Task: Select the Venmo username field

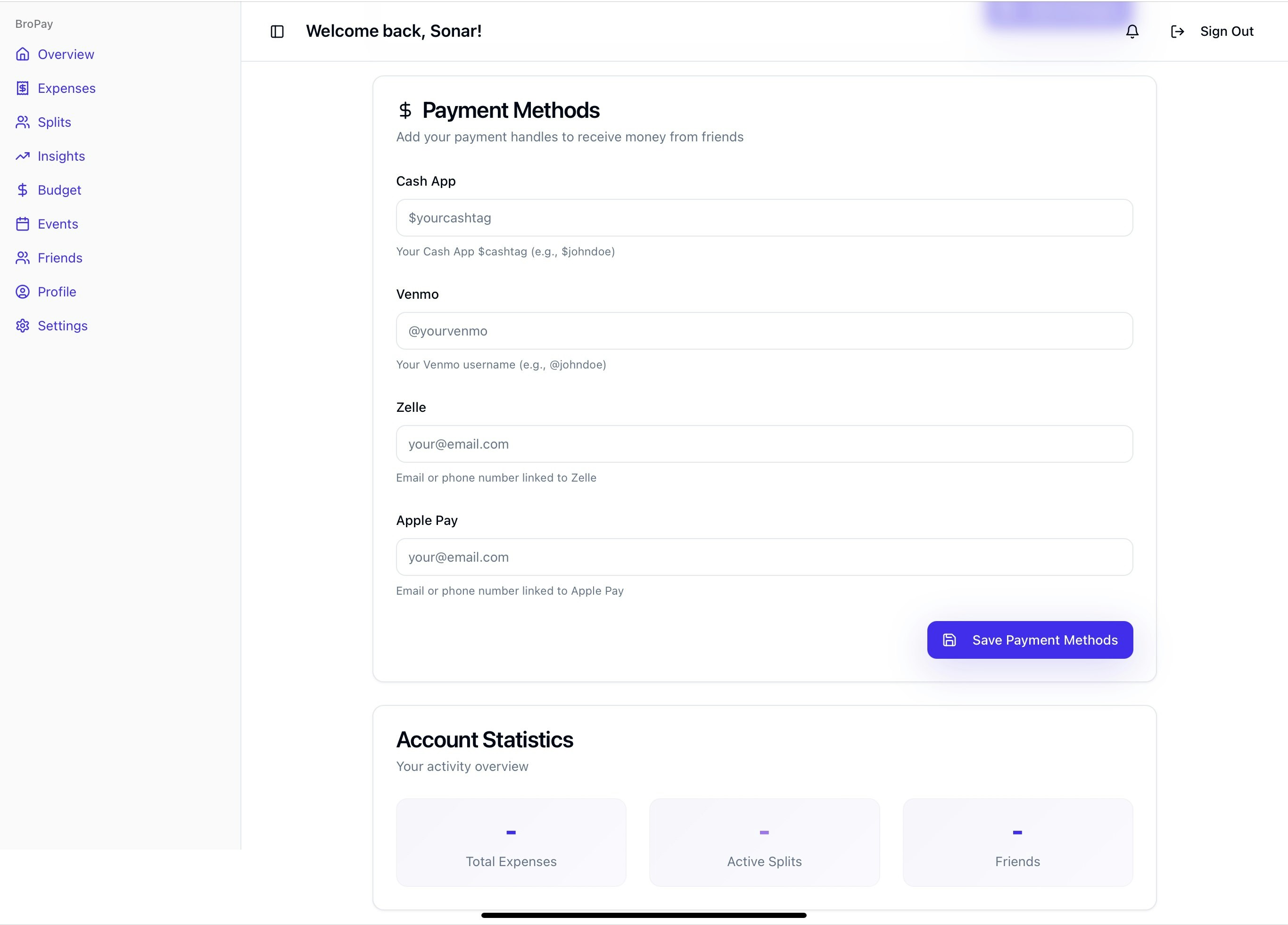Action: pos(764,330)
